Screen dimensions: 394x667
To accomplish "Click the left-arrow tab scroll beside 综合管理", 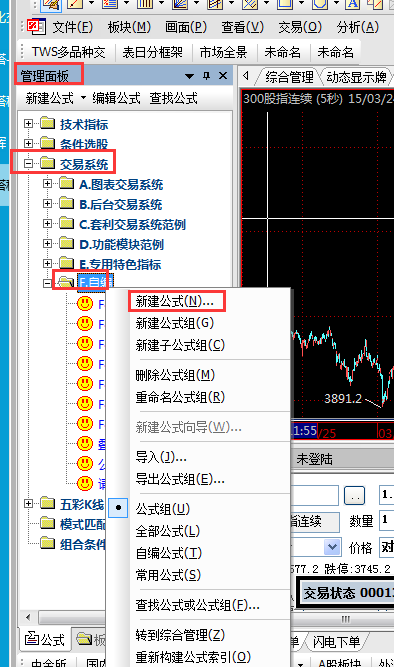I will click(x=246, y=76).
